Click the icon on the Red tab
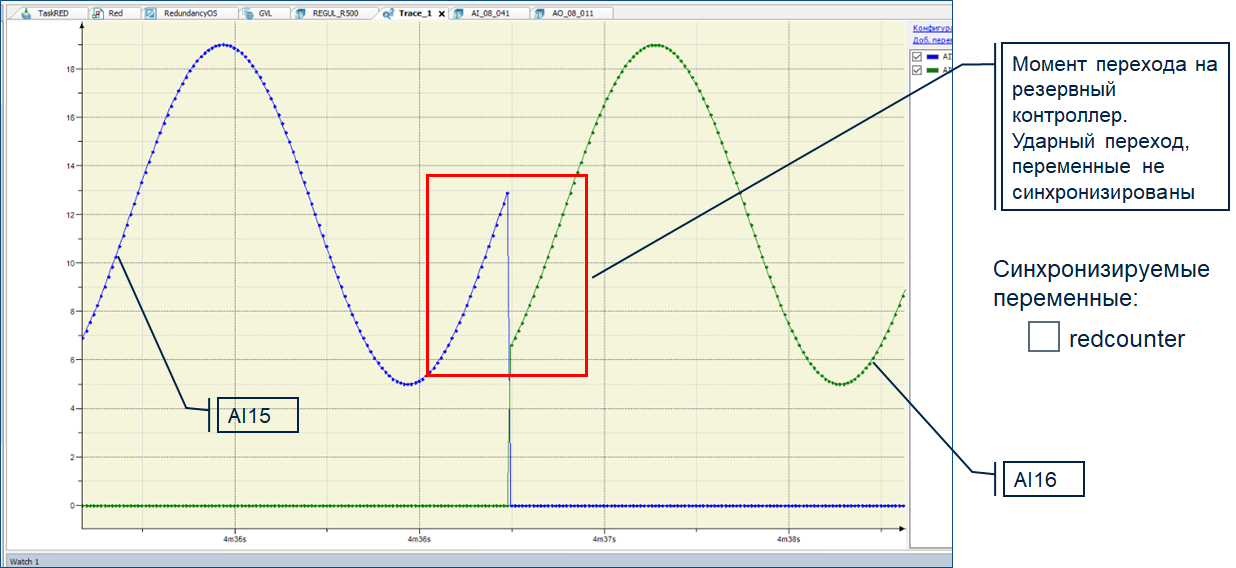The image size is (1236, 568). coord(97,14)
